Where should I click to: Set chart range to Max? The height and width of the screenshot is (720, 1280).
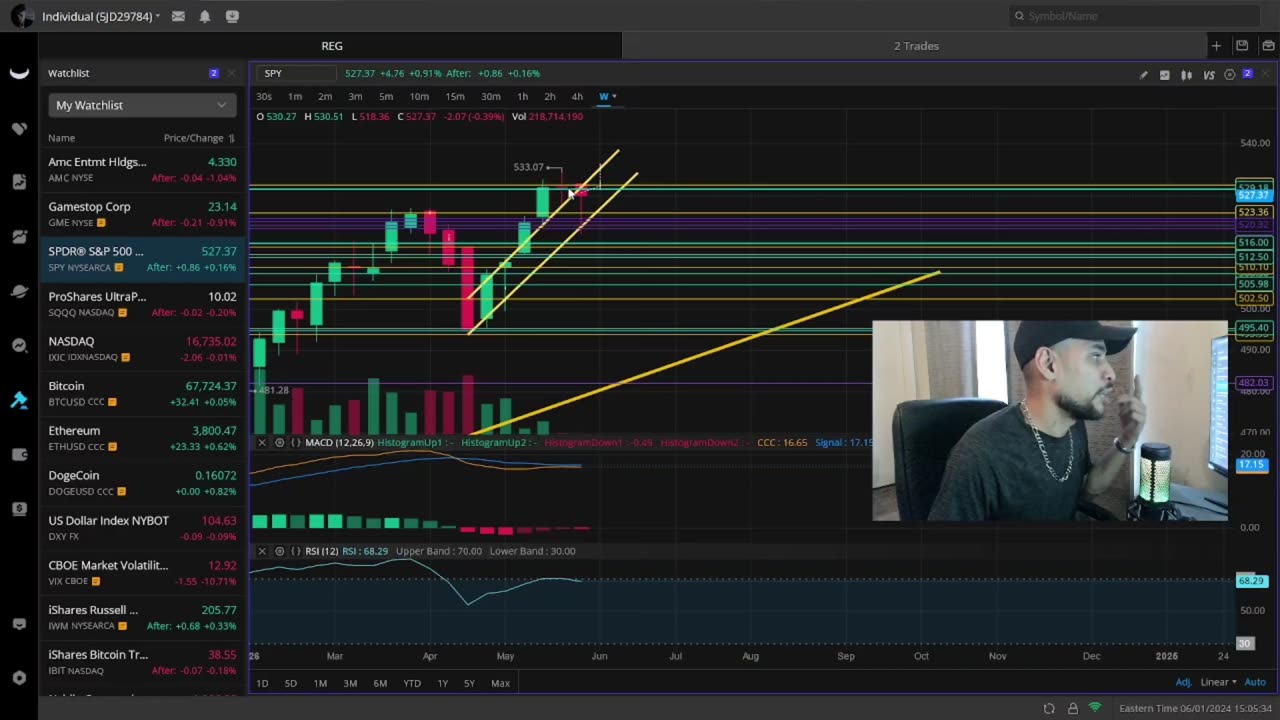[500, 684]
